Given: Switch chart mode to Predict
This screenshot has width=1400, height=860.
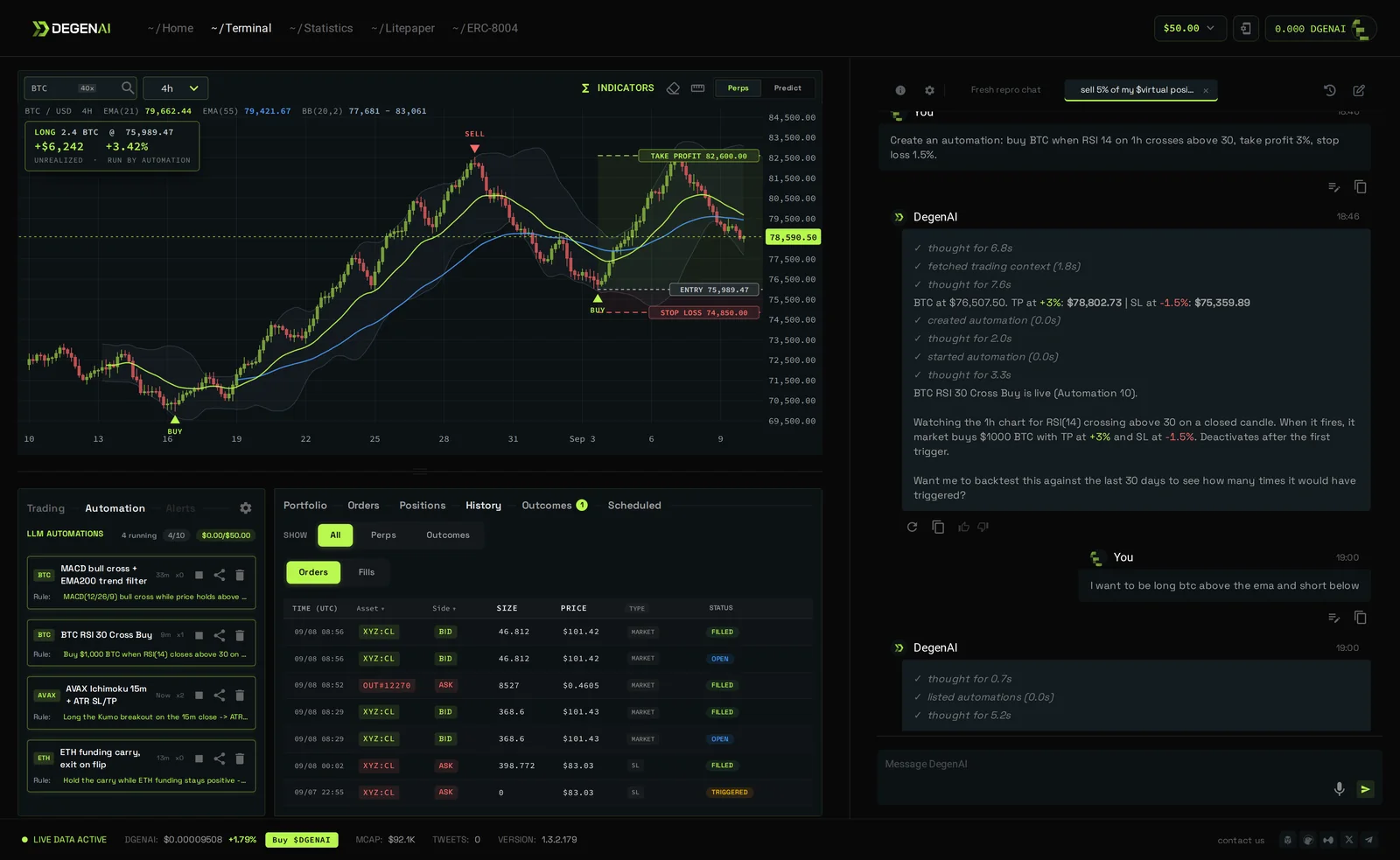Looking at the screenshot, I should point(787,88).
